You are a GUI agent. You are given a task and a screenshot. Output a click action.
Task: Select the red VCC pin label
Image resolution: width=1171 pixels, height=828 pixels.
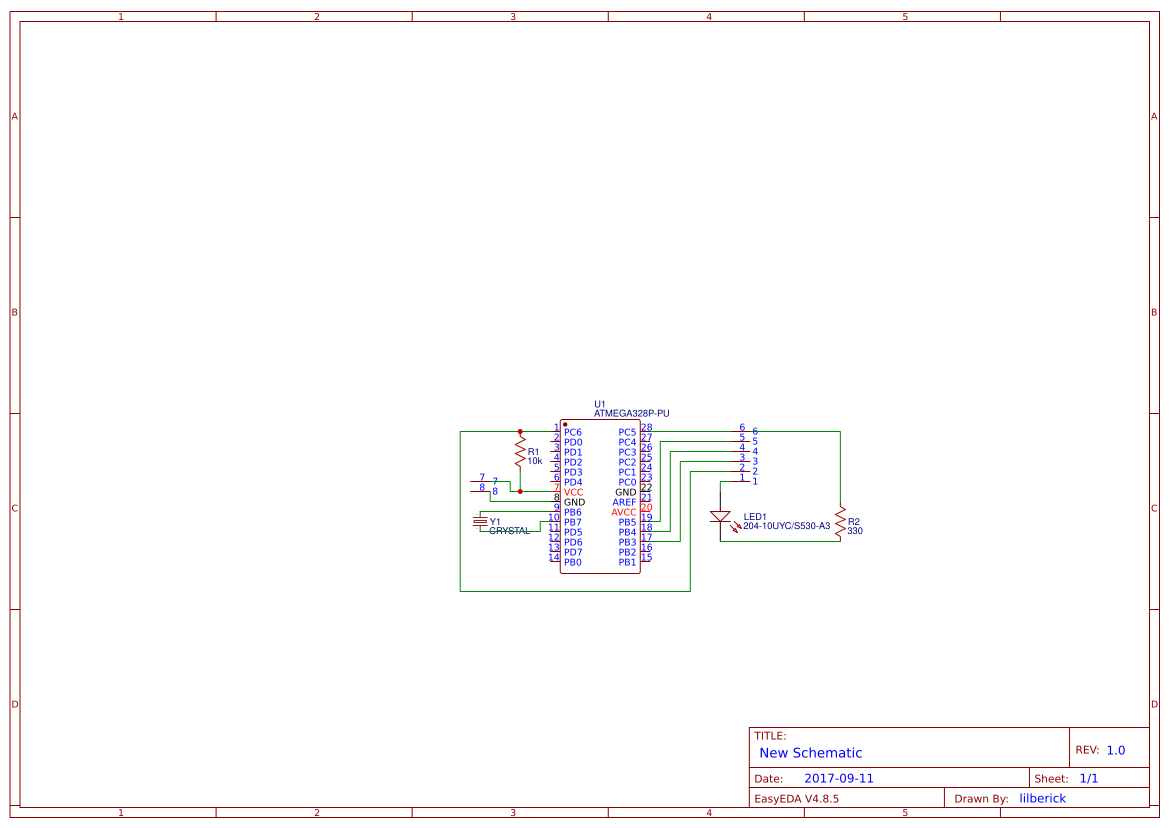pyautogui.click(x=574, y=492)
